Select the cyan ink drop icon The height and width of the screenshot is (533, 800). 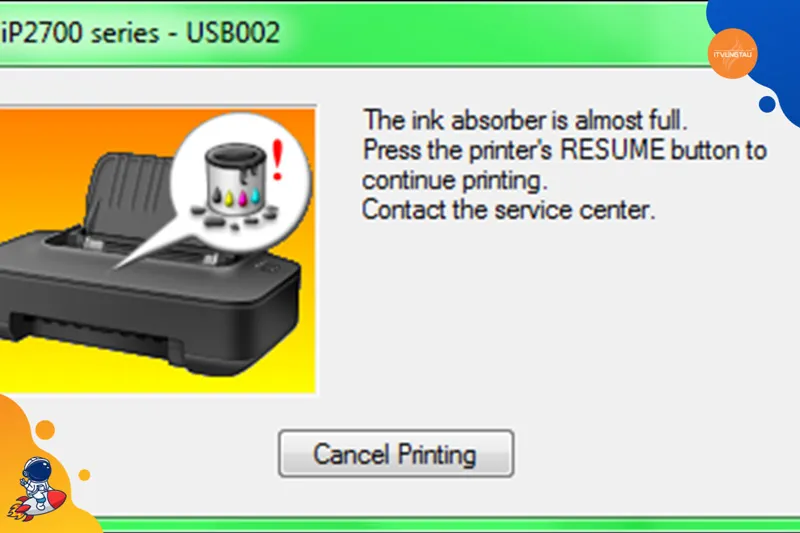[255, 195]
